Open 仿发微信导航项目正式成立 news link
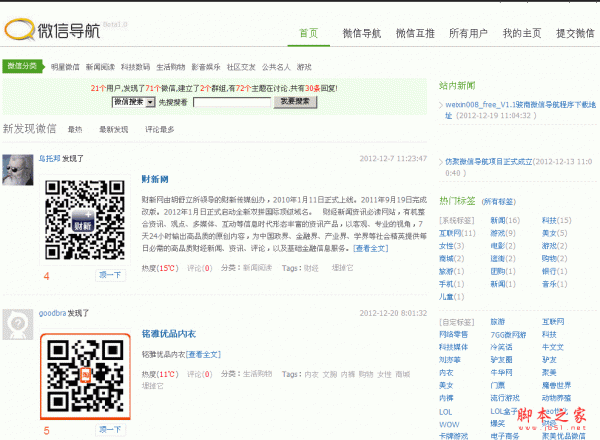The image size is (600, 440). 489,161
